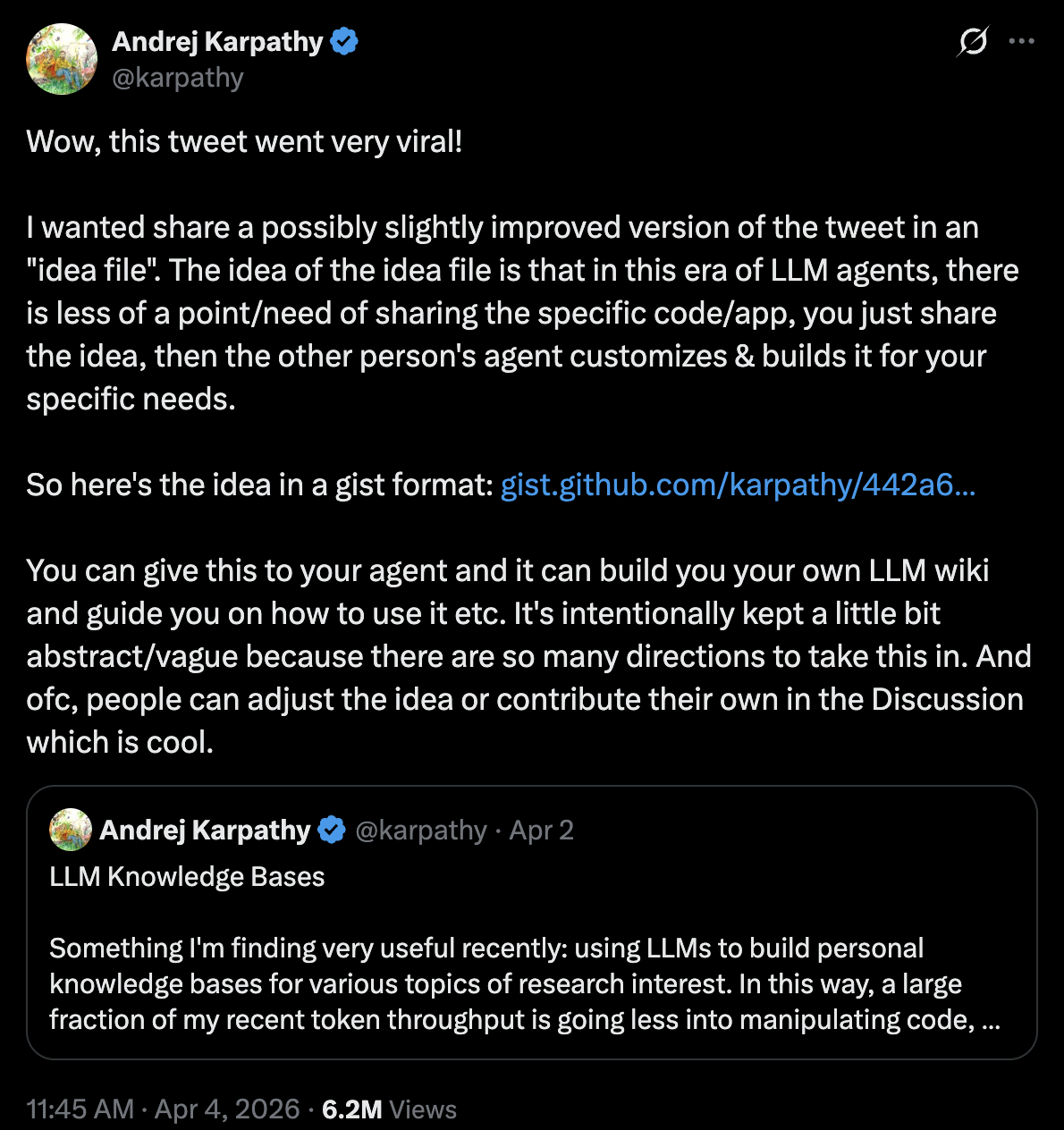Click the small avatar in the quoted tweet
The image size is (1064, 1130).
(71, 830)
